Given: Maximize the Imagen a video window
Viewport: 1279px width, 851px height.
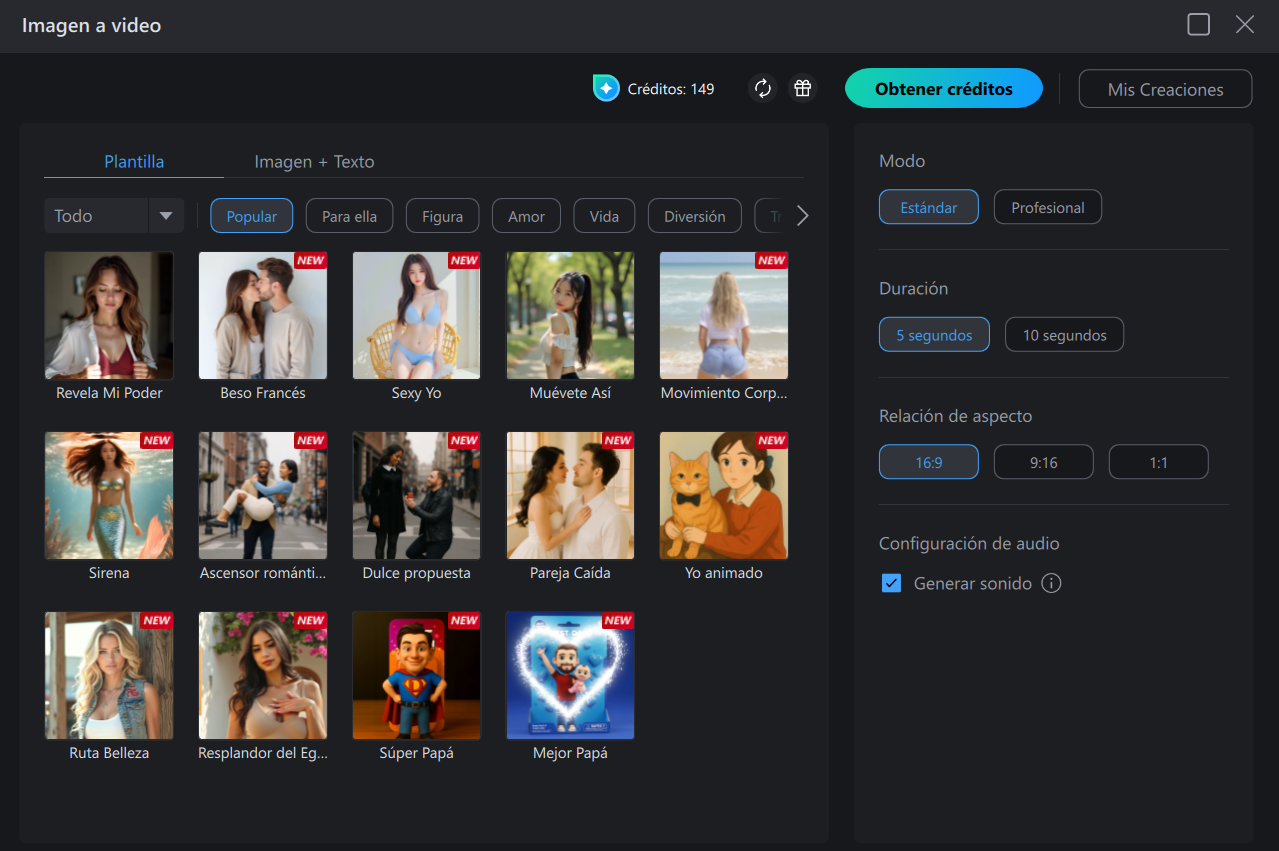Looking at the screenshot, I should [1198, 25].
